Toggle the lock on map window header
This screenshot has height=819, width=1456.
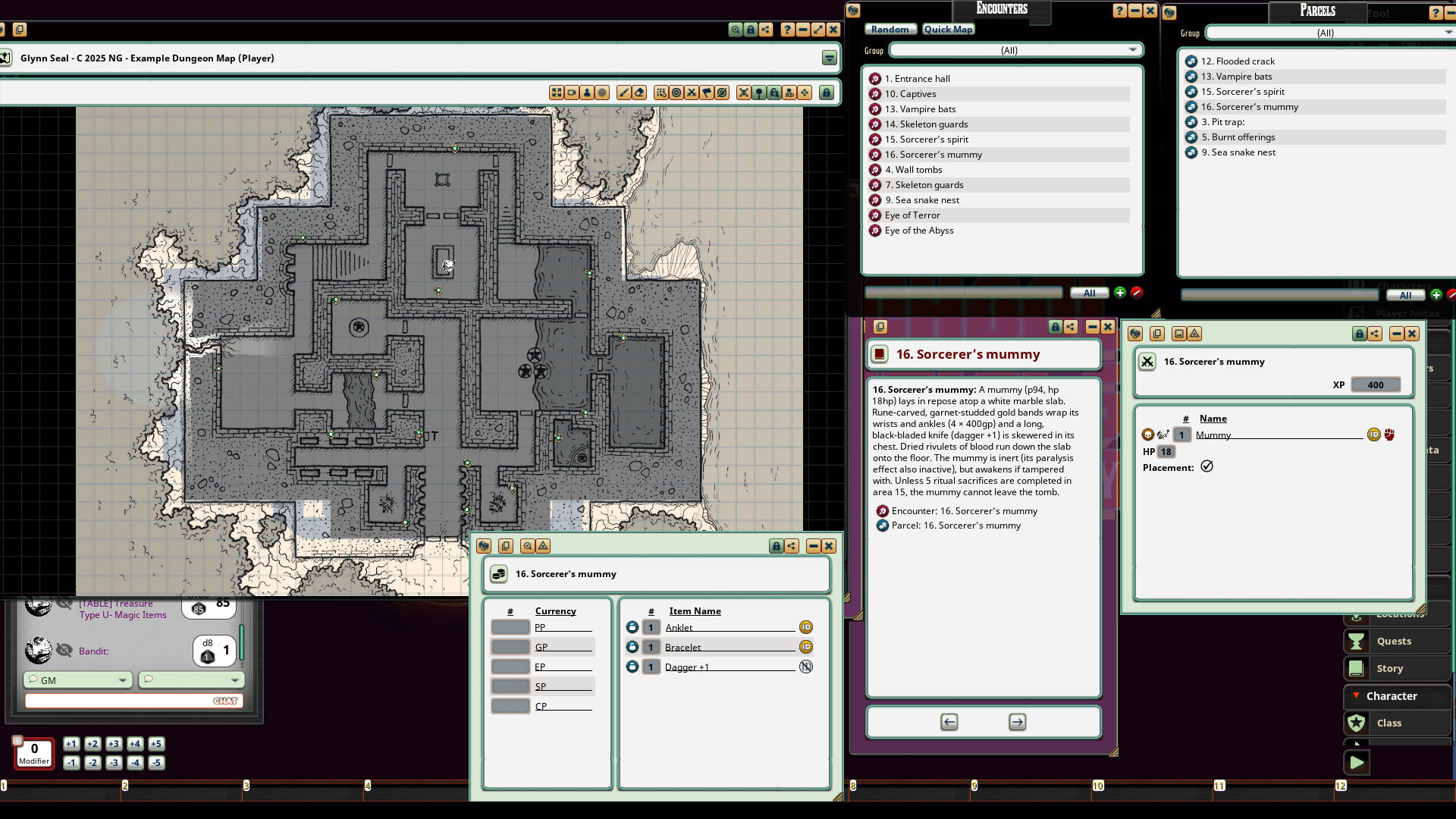click(751, 30)
